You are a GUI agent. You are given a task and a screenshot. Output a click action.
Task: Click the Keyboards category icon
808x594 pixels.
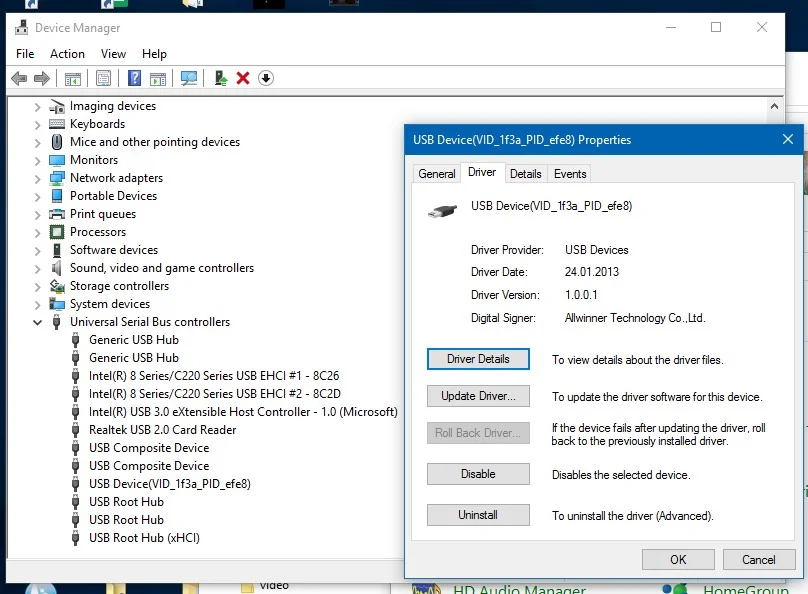click(57, 124)
